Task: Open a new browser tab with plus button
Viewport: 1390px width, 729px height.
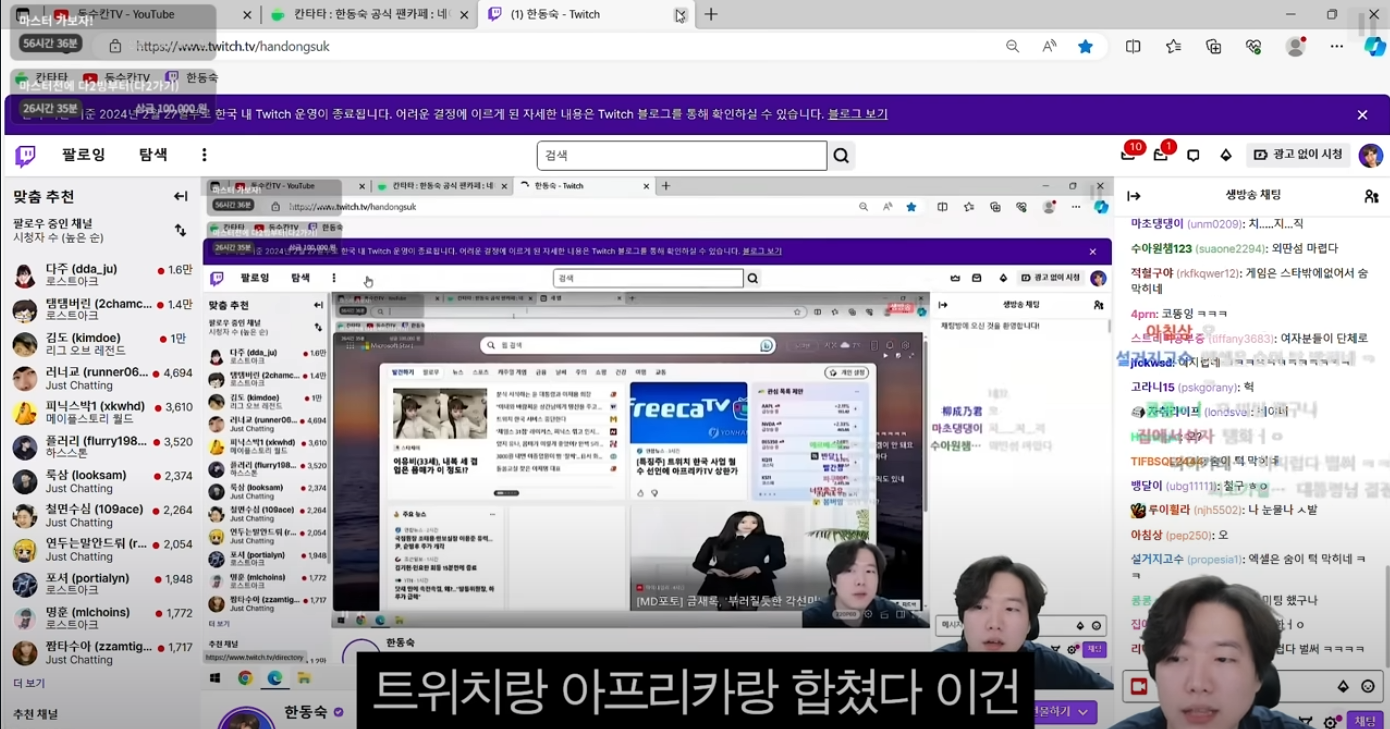Action: click(711, 14)
